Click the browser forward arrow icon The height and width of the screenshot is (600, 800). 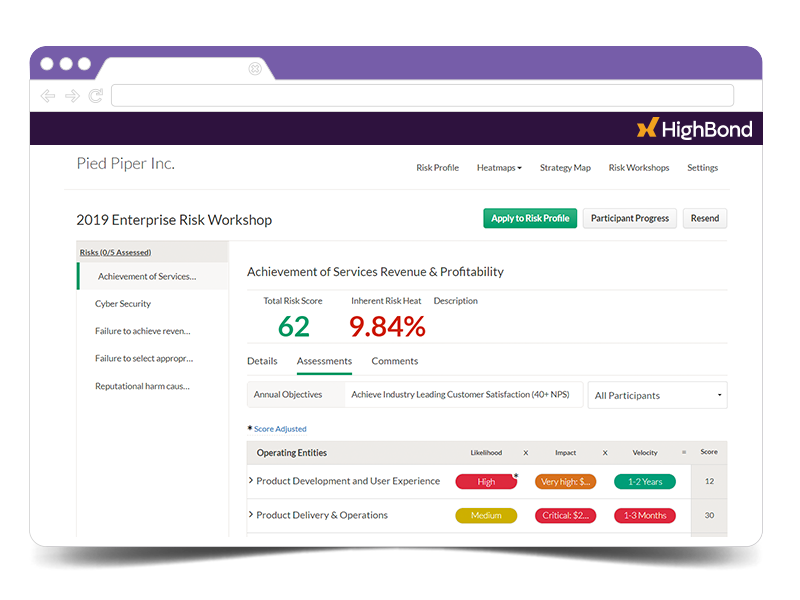(x=72, y=96)
